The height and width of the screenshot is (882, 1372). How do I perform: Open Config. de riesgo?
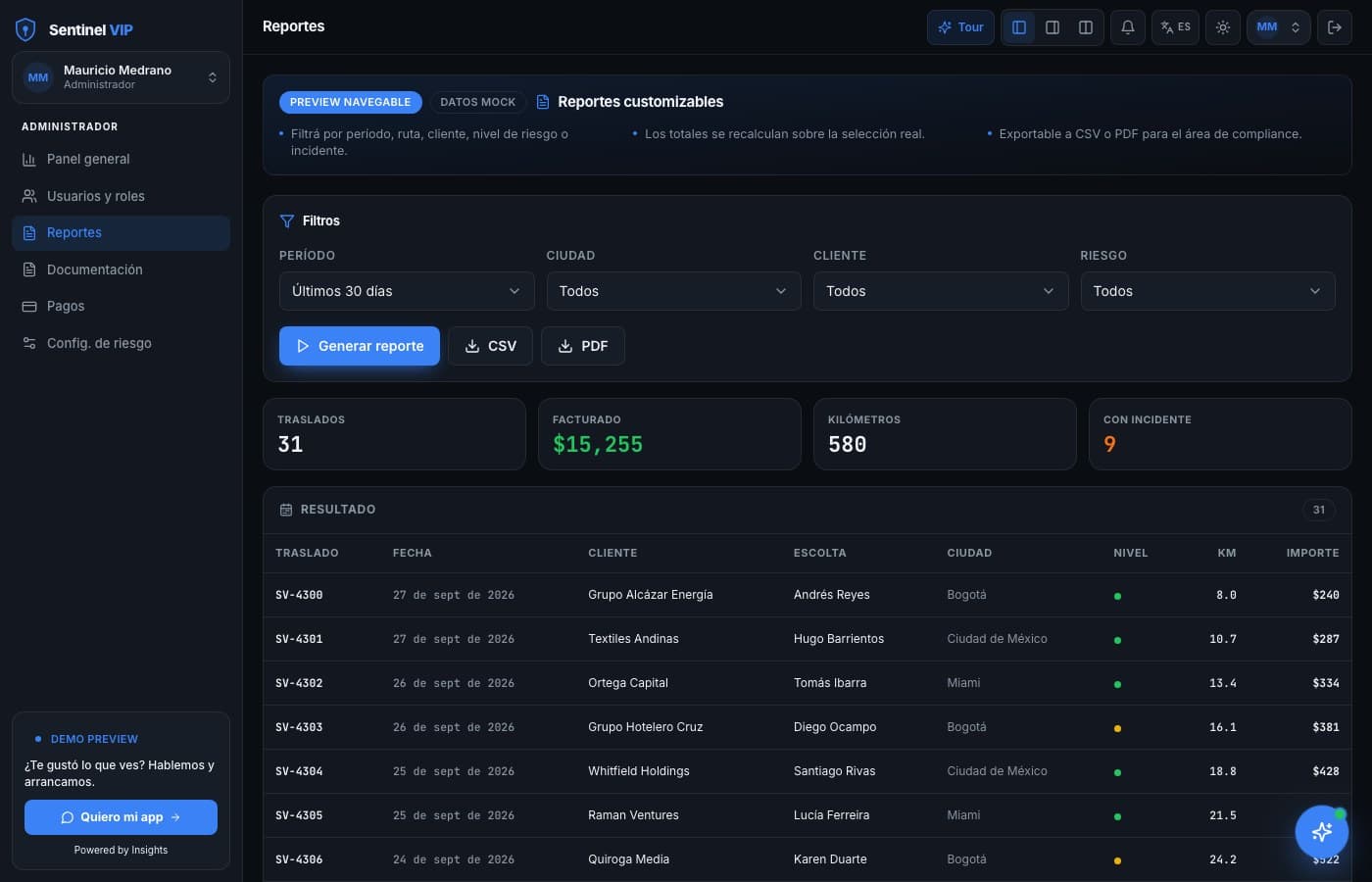[x=121, y=343]
